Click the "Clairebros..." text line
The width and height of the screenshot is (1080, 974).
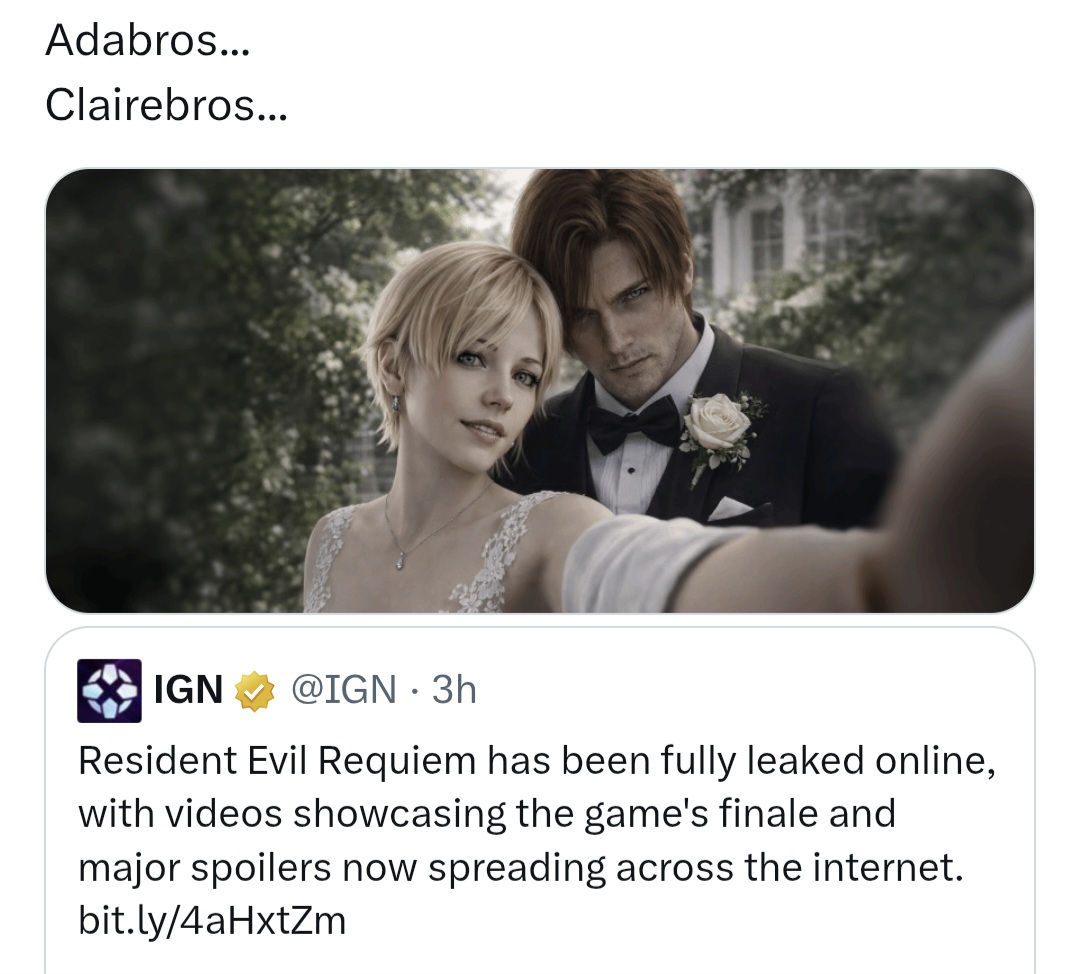pyautogui.click(x=166, y=105)
